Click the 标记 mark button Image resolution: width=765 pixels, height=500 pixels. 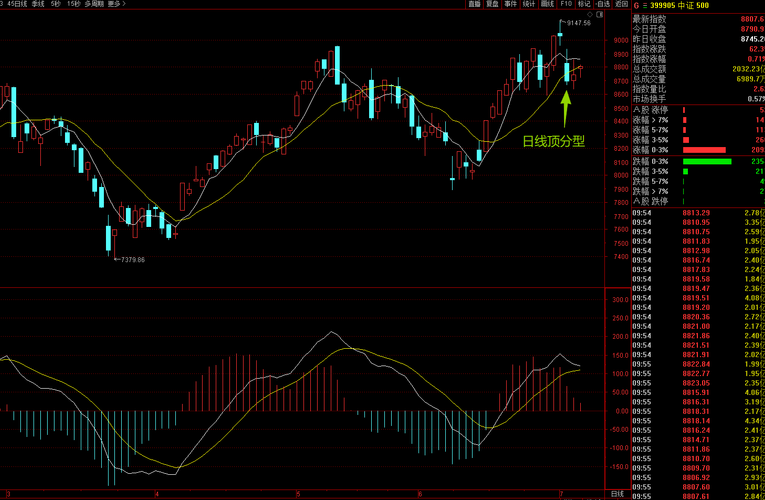point(584,4)
